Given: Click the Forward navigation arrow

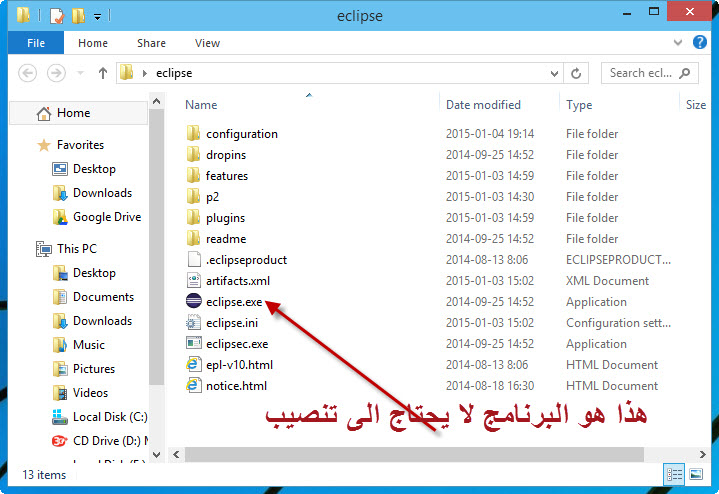Looking at the screenshot, I should point(56,73).
